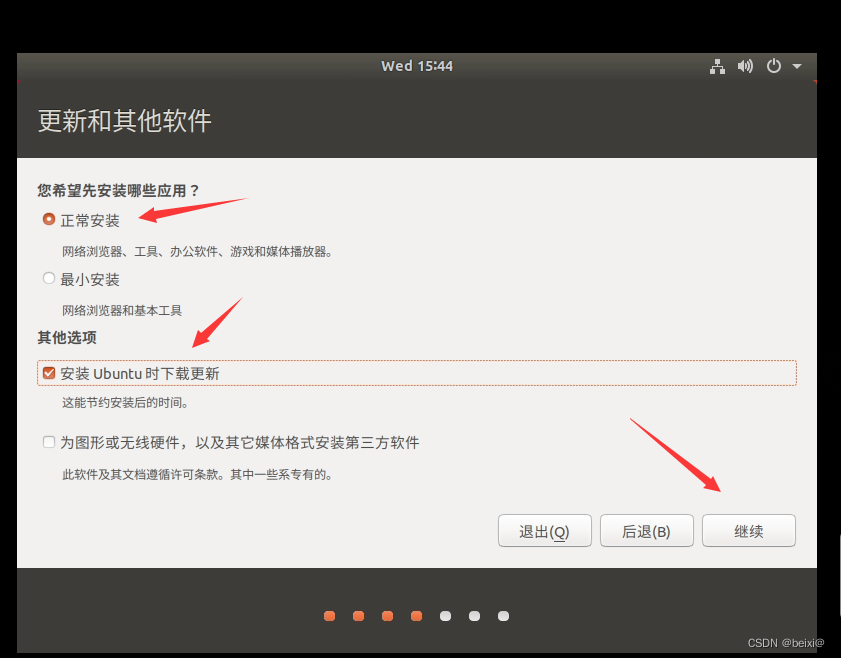This screenshot has width=841, height=658.
Task: Open the power icon menu
Action: (773, 66)
